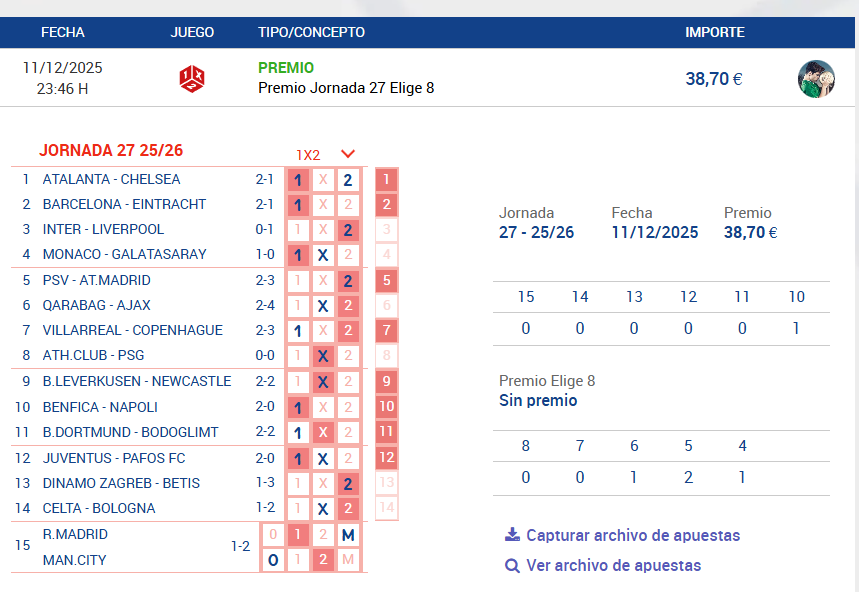Open Capturar archivo de apuestas link
859x592 pixels.
(633, 535)
